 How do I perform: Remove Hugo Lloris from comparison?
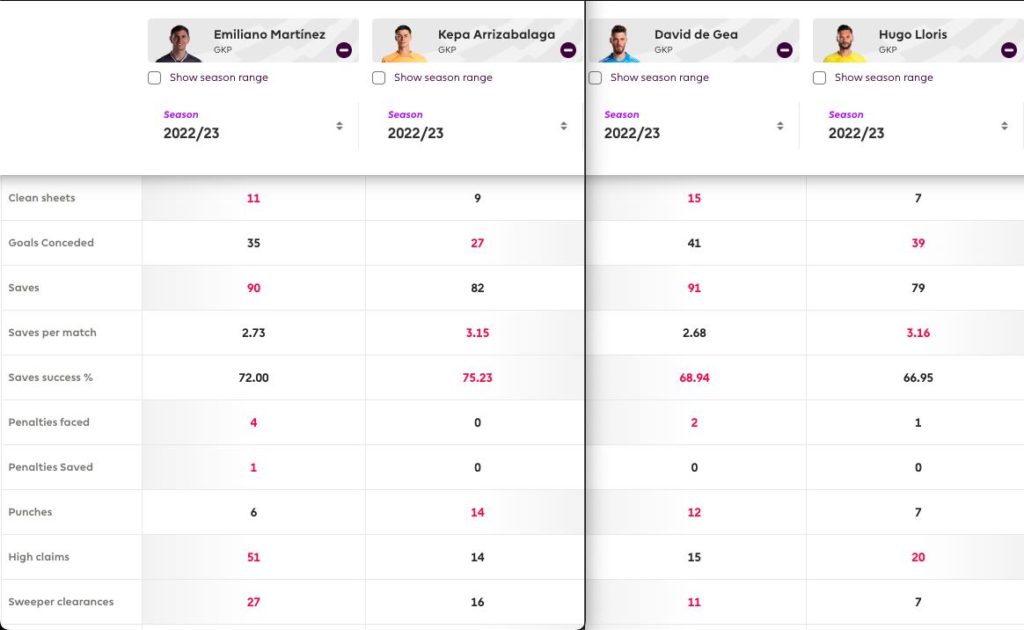coord(1008,50)
